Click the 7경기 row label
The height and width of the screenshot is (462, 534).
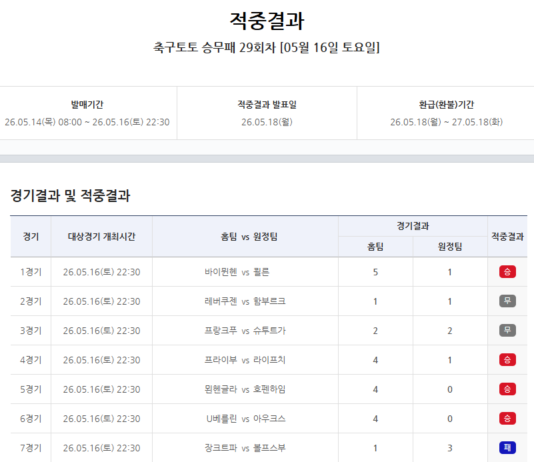[x=31, y=448]
